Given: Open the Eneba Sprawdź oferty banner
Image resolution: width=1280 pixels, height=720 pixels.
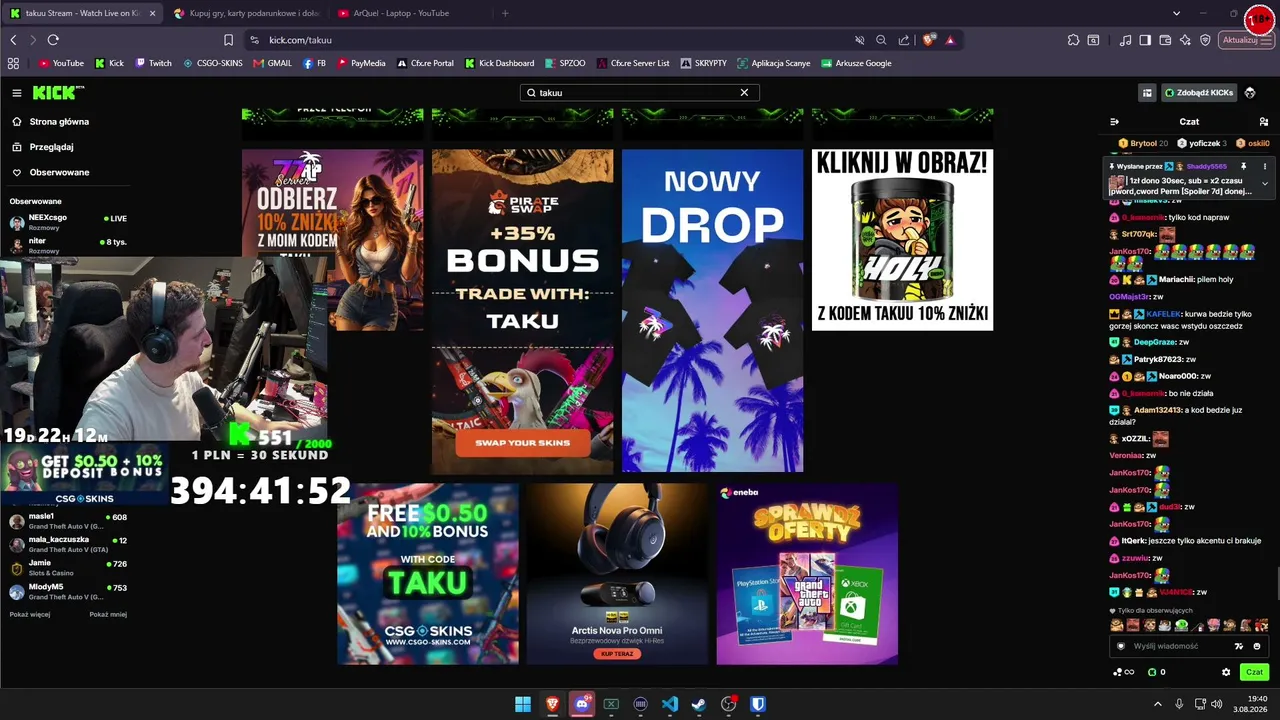Looking at the screenshot, I should [x=807, y=574].
